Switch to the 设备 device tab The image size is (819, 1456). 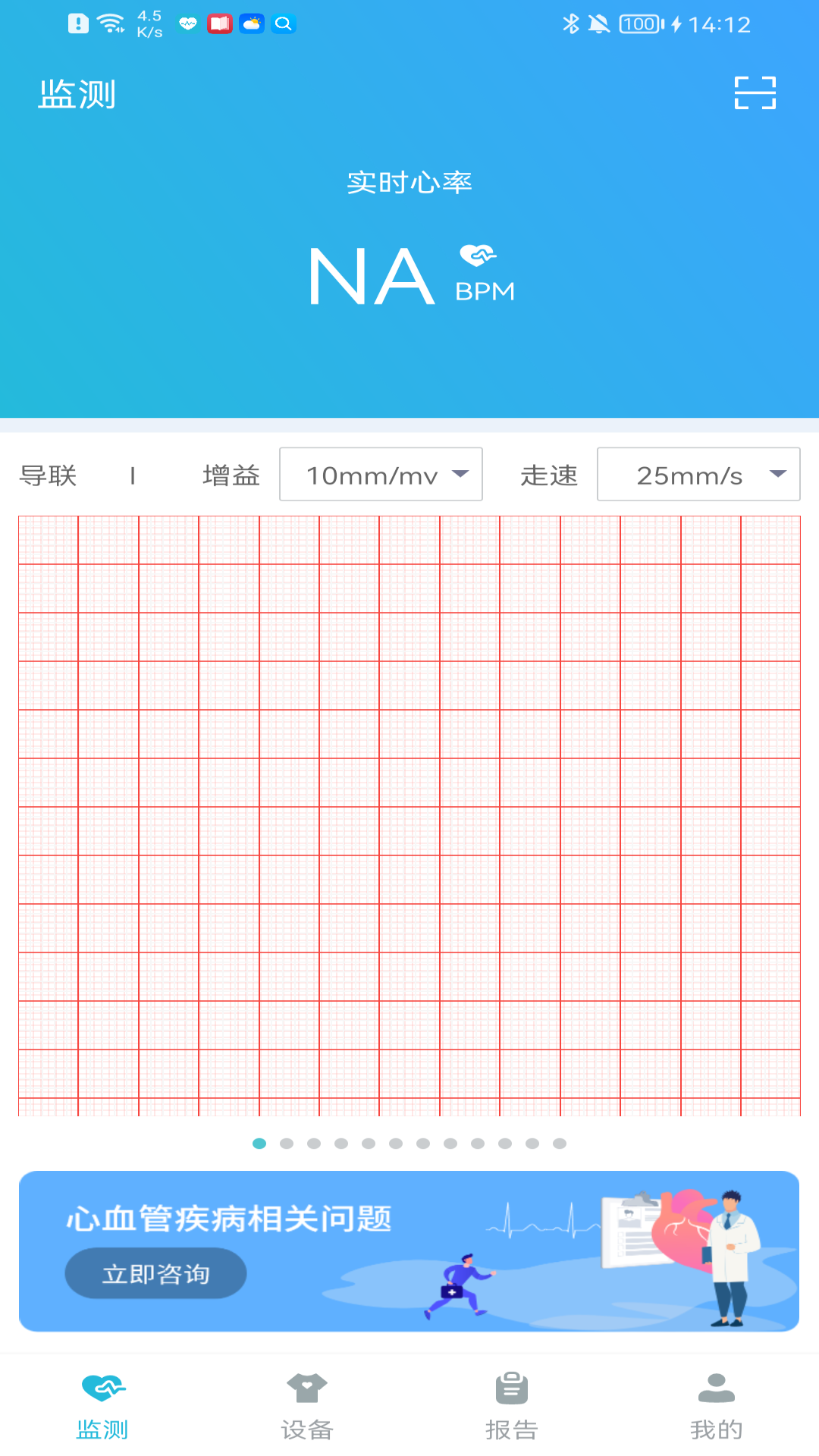307,1405
